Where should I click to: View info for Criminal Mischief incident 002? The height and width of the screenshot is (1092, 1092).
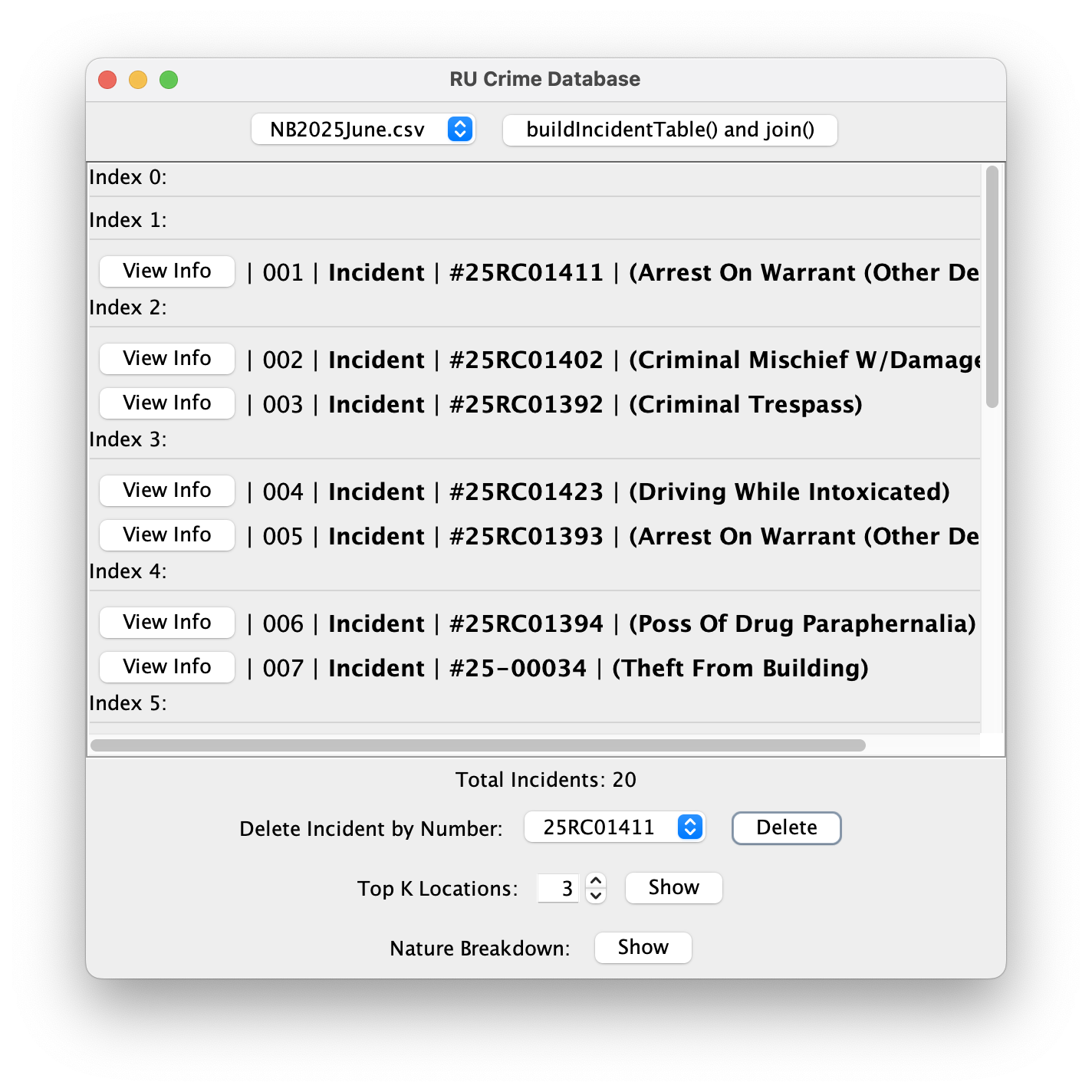pyautogui.click(x=166, y=359)
